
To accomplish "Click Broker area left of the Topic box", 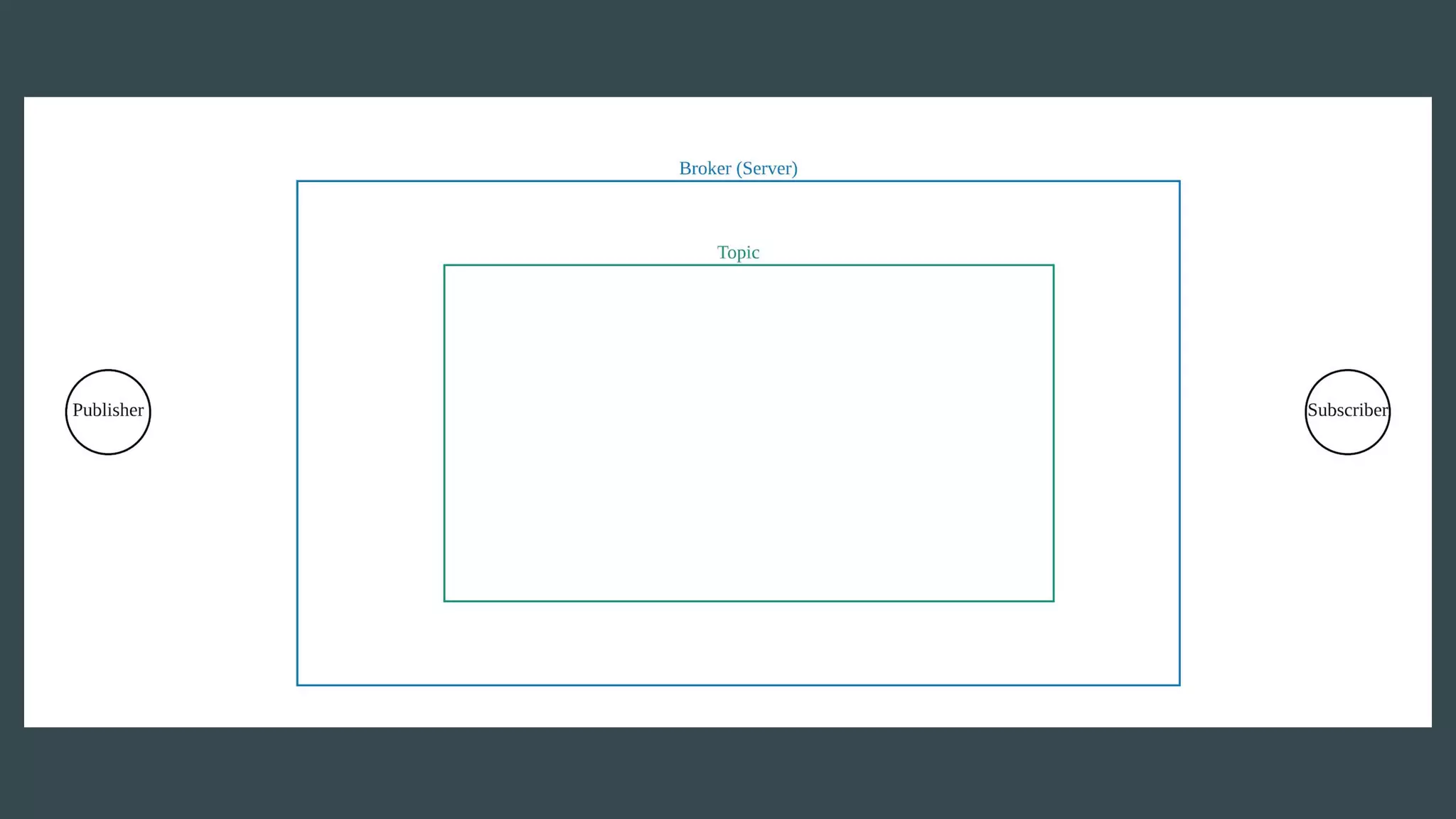I will (x=370, y=434).
